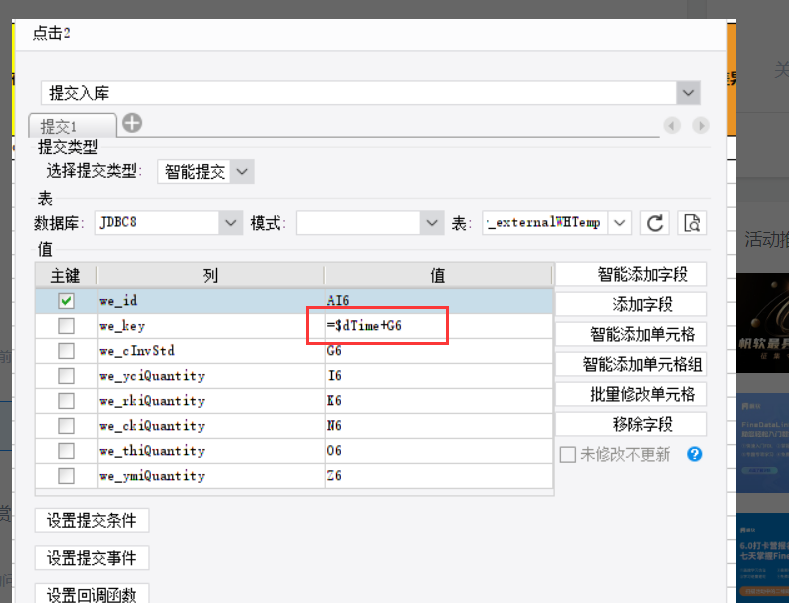Check primary key for we_ckiQuantity
789x603 pixels.
66,426
